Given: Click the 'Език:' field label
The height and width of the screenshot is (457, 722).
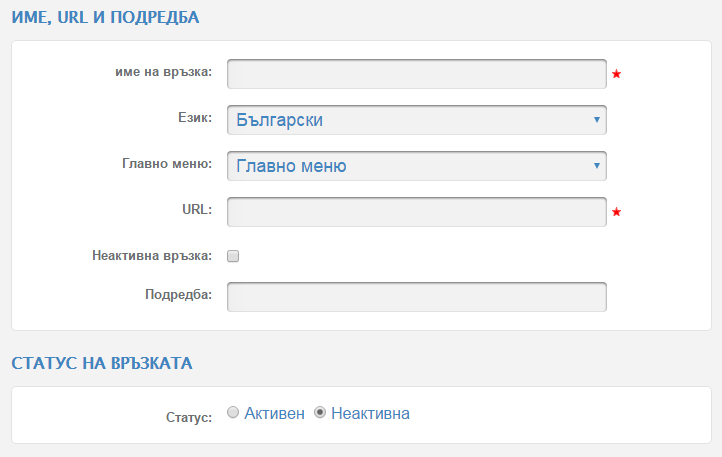Looking at the screenshot, I should [195, 118].
